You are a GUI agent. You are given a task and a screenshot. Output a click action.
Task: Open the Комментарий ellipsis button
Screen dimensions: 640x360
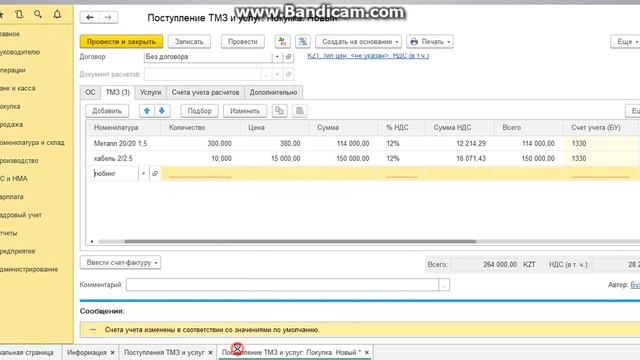(x=444, y=285)
